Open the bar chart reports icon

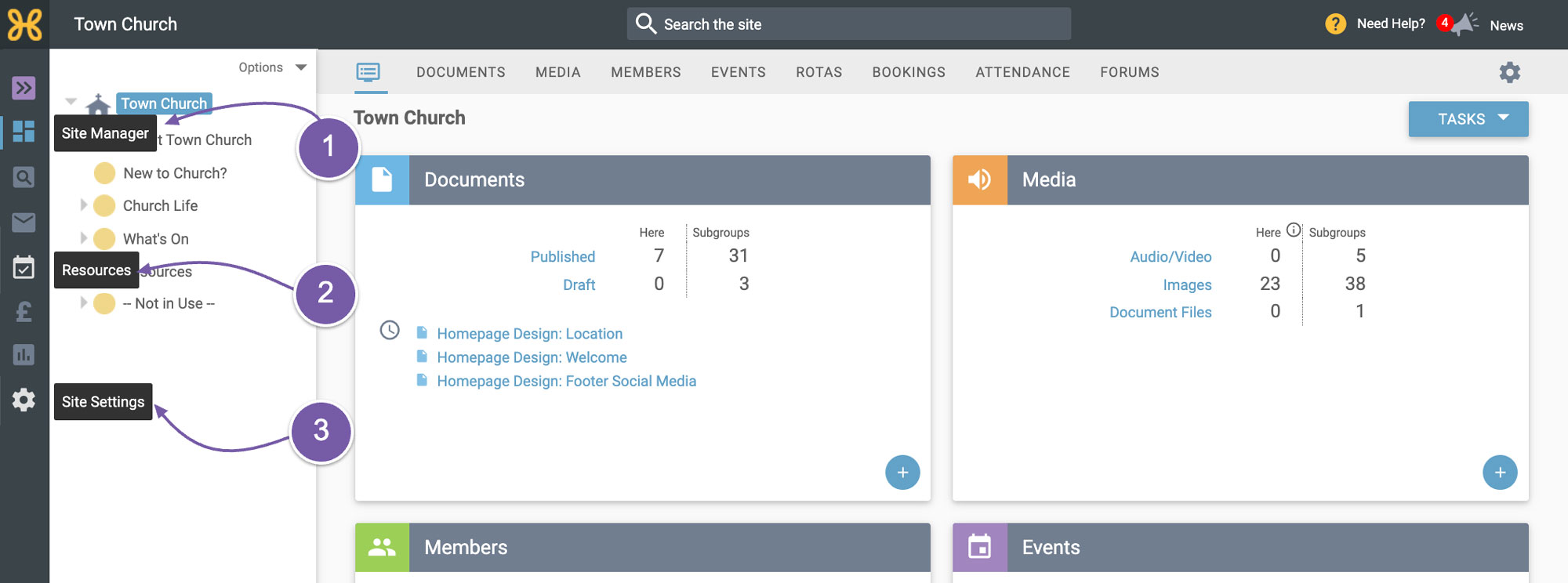pos(24,355)
